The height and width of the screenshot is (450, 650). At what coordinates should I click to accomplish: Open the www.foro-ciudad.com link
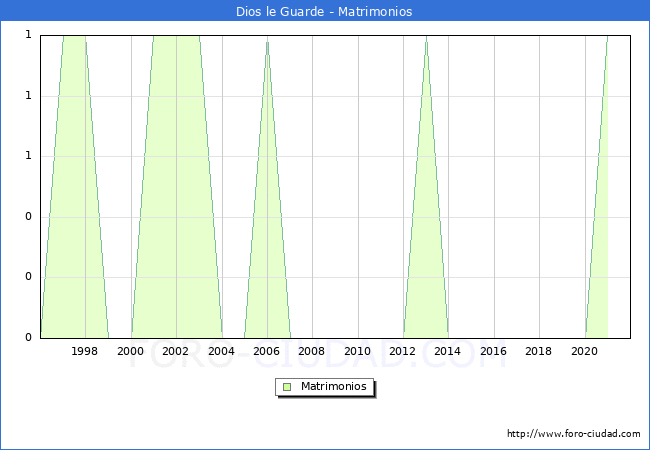[573, 434]
